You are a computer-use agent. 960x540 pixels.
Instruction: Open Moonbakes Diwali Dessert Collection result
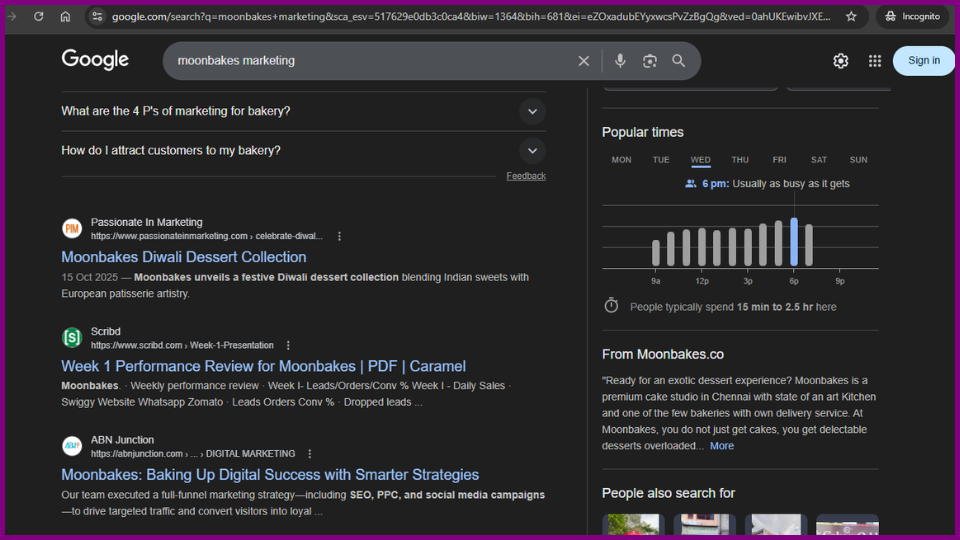pos(184,257)
